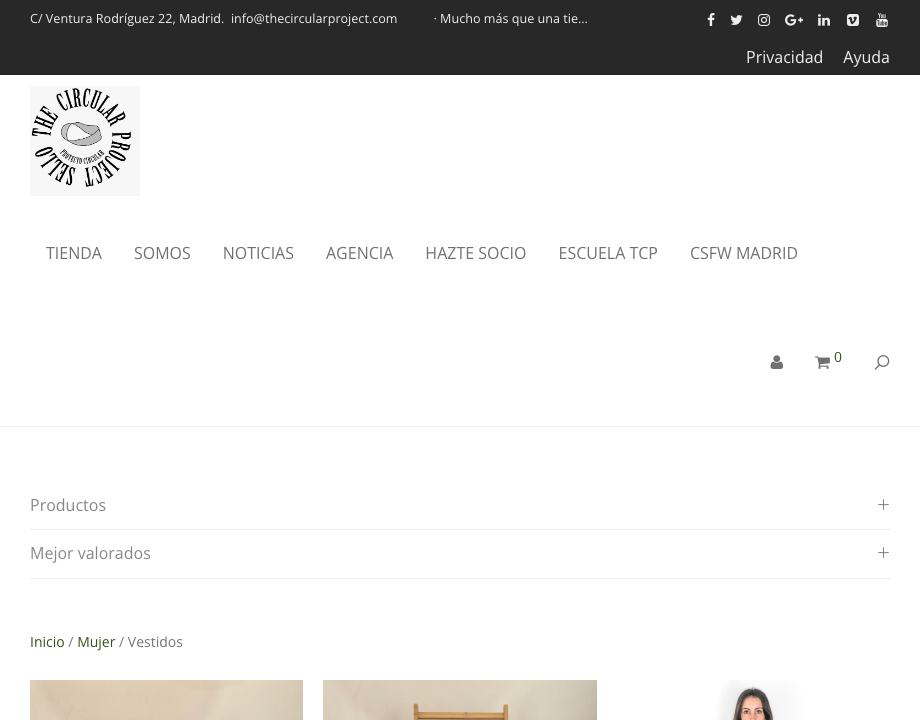Open the Facebook social icon
The width and height of the screenshot is (920, 720).
[711, 20]
